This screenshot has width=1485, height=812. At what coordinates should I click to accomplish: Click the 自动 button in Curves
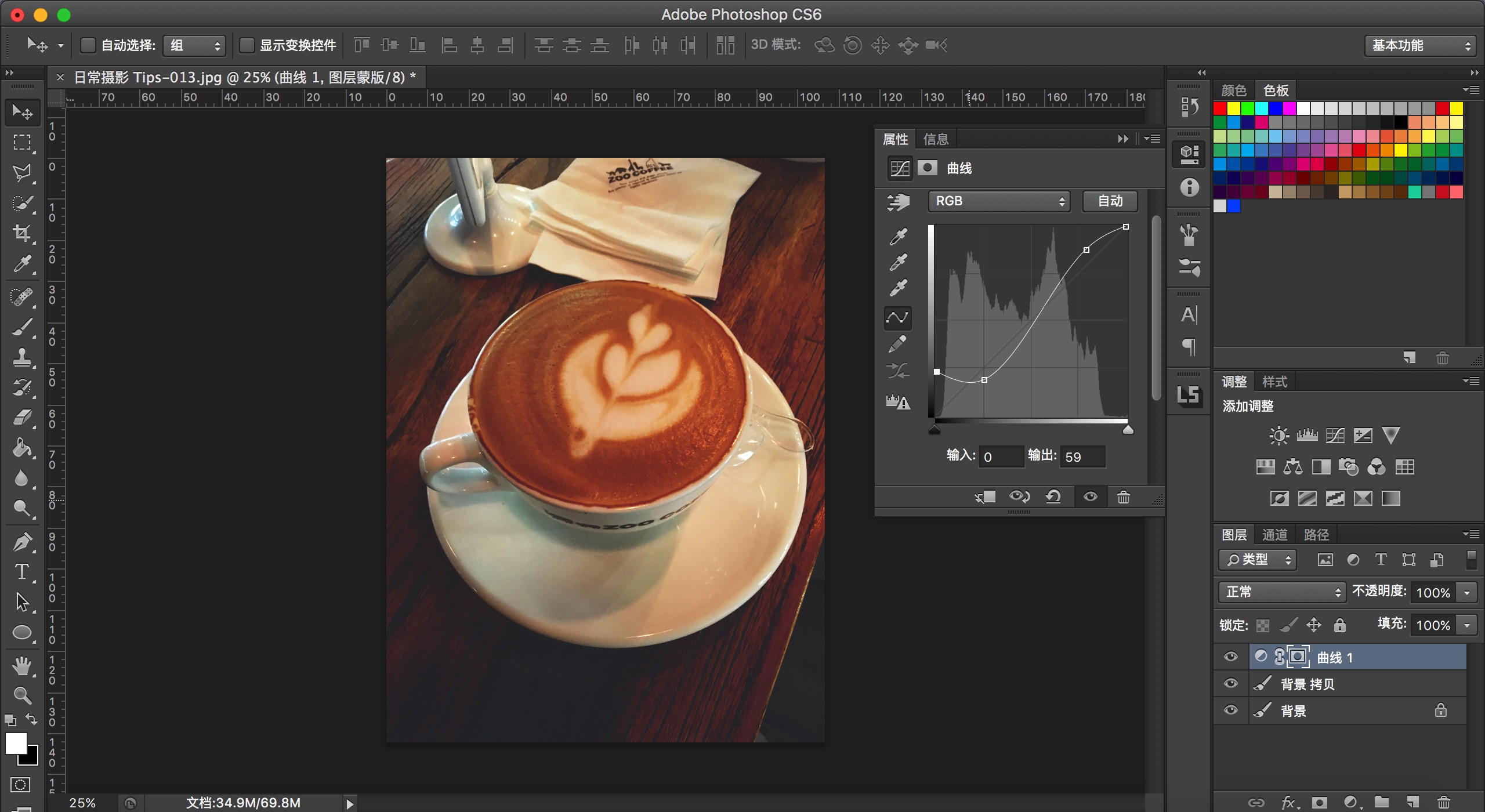coord(1110,201)
